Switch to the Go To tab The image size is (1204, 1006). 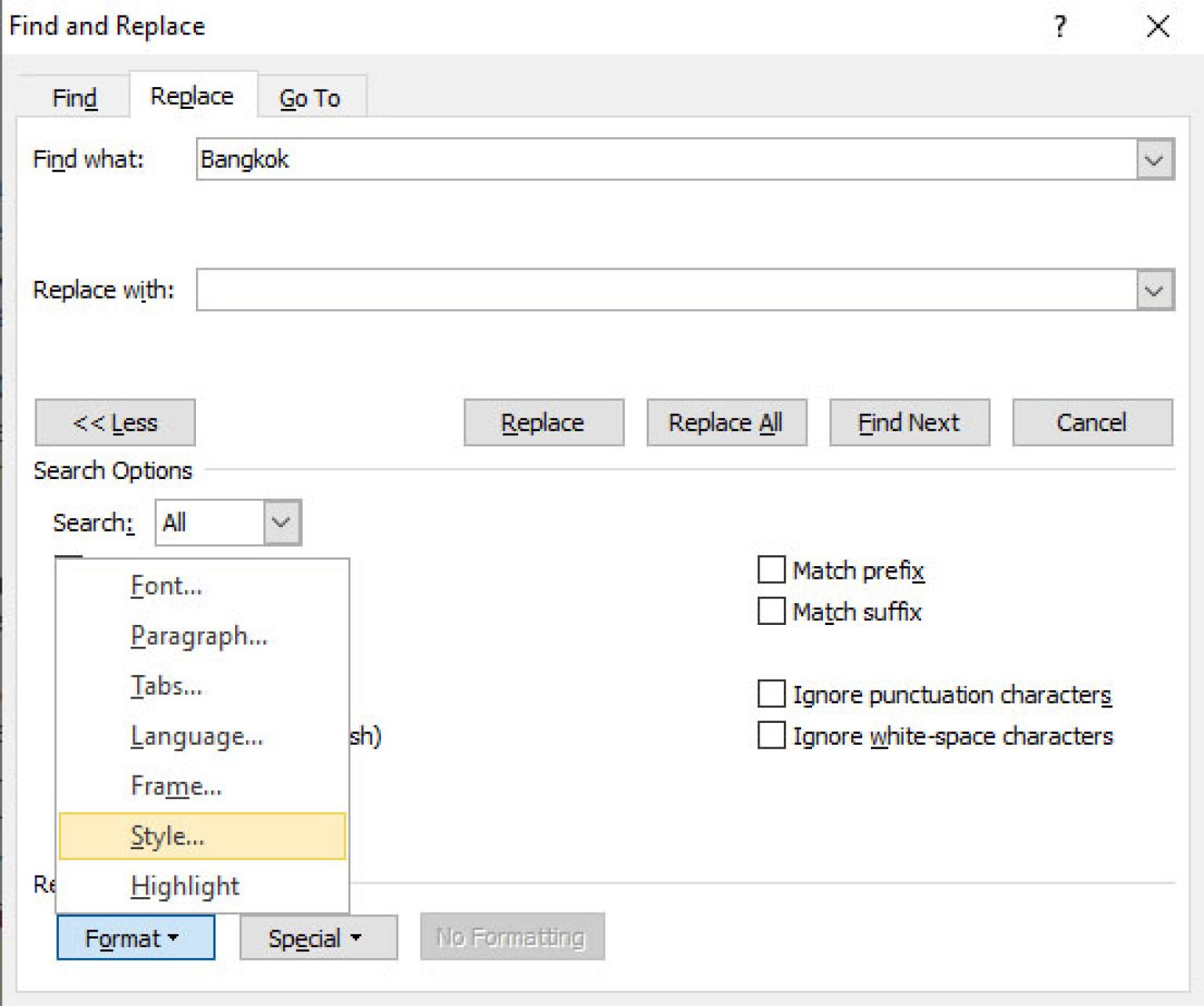(x=310, y=97)
